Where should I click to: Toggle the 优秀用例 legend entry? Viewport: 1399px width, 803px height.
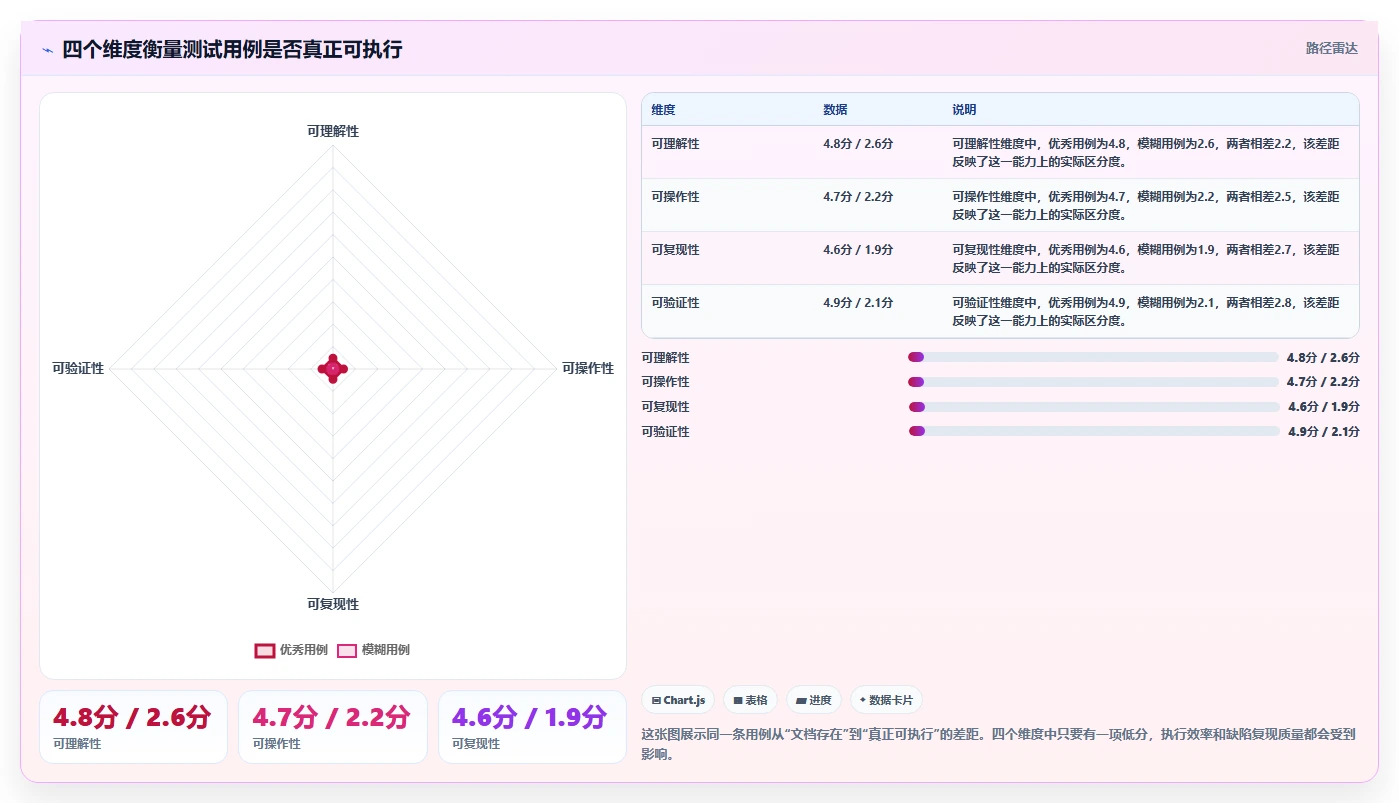click(x=291, y=650)
